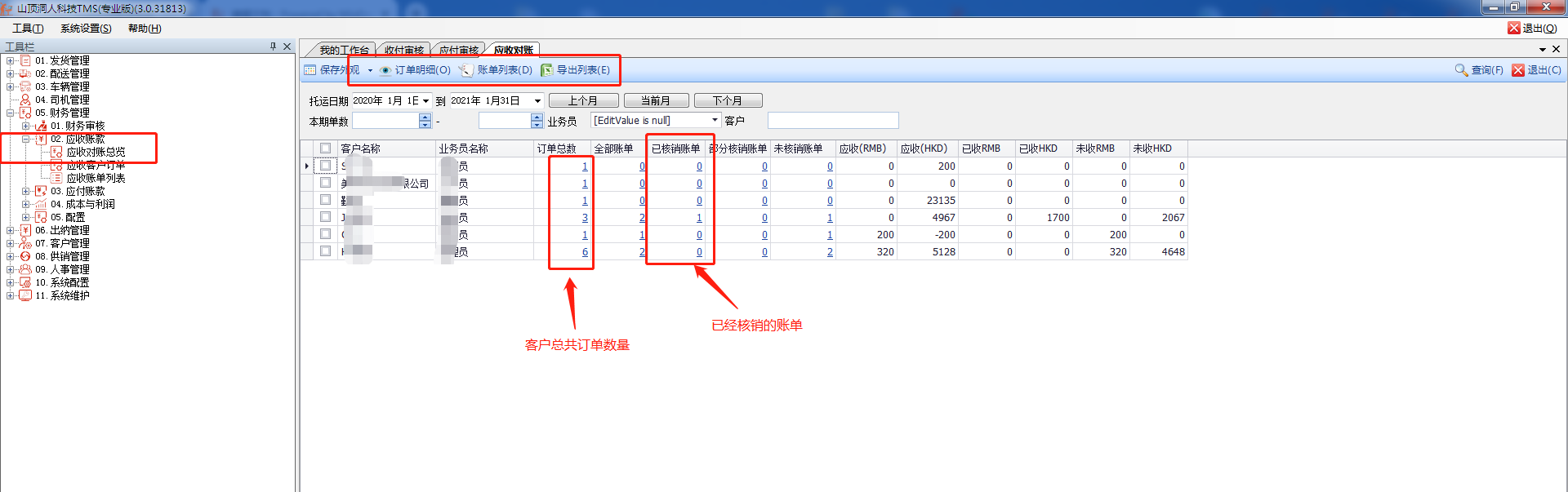
Task: Click the 订单明细 eye icon in toolbar
Action: click(x=385, y=70)
